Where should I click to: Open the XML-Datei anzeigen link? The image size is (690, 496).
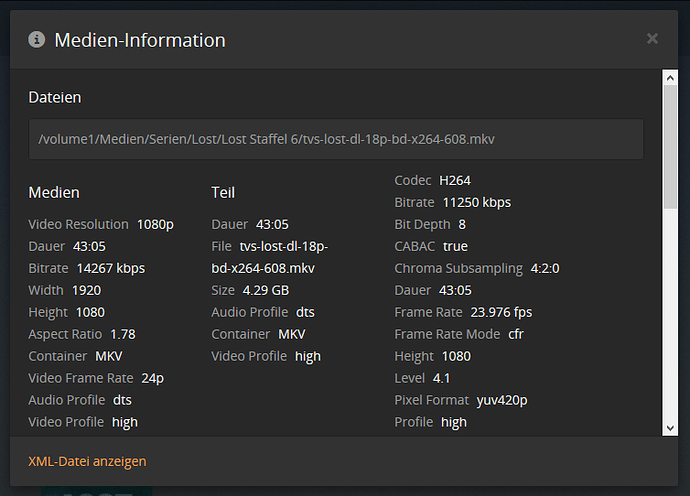(87, 461)
